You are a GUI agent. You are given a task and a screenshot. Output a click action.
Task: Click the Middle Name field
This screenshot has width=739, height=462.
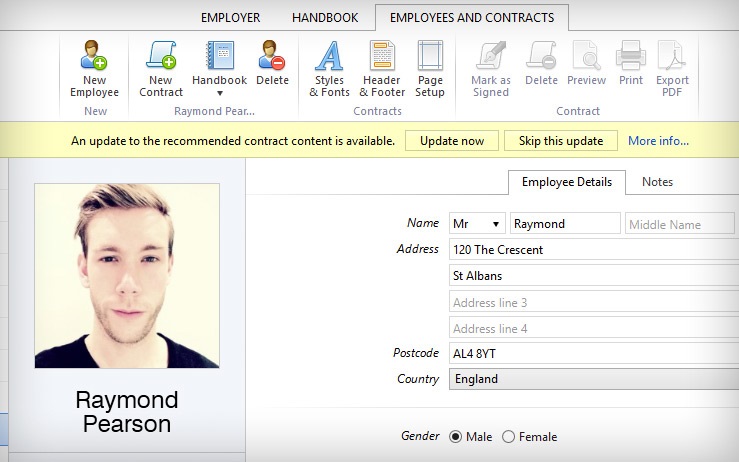coord(682,224)
